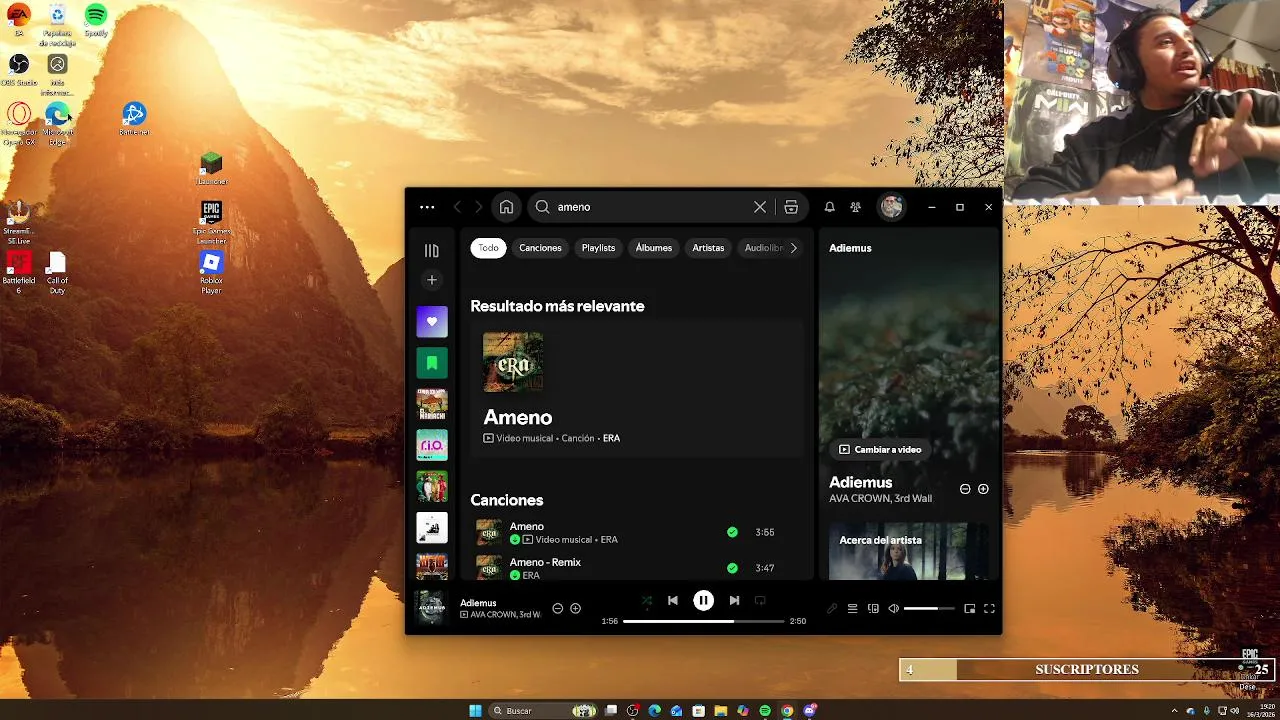Open Battle.net desktop shortcut
Image resolution: width=1280 pixels, height=720 pixels.
pyautogui.click(x=134, y=119)
